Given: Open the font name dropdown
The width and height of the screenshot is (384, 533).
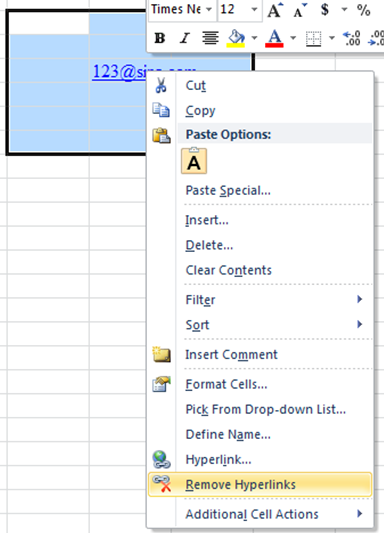Looking at the screenshot, I should tap(209, 10).
